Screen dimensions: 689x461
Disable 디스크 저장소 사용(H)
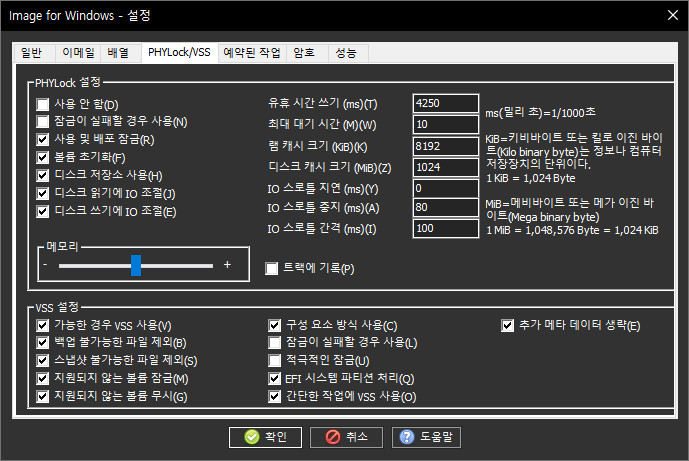(43, 175)
